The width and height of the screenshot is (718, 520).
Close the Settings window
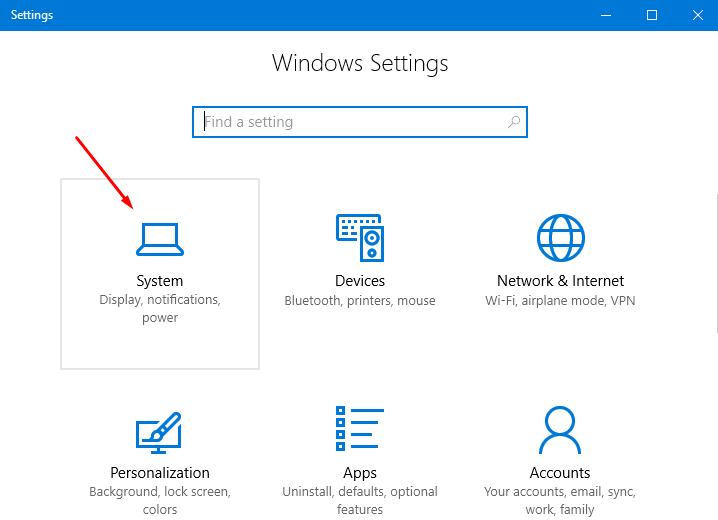697,15
